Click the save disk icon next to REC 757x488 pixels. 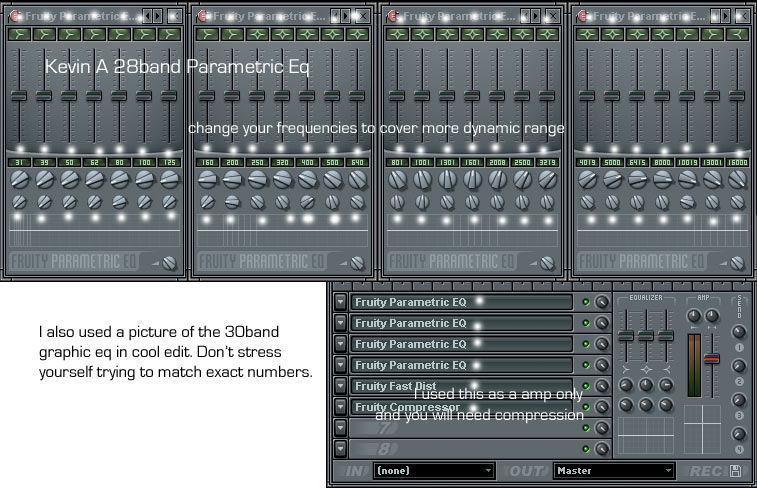click(736, 471)
